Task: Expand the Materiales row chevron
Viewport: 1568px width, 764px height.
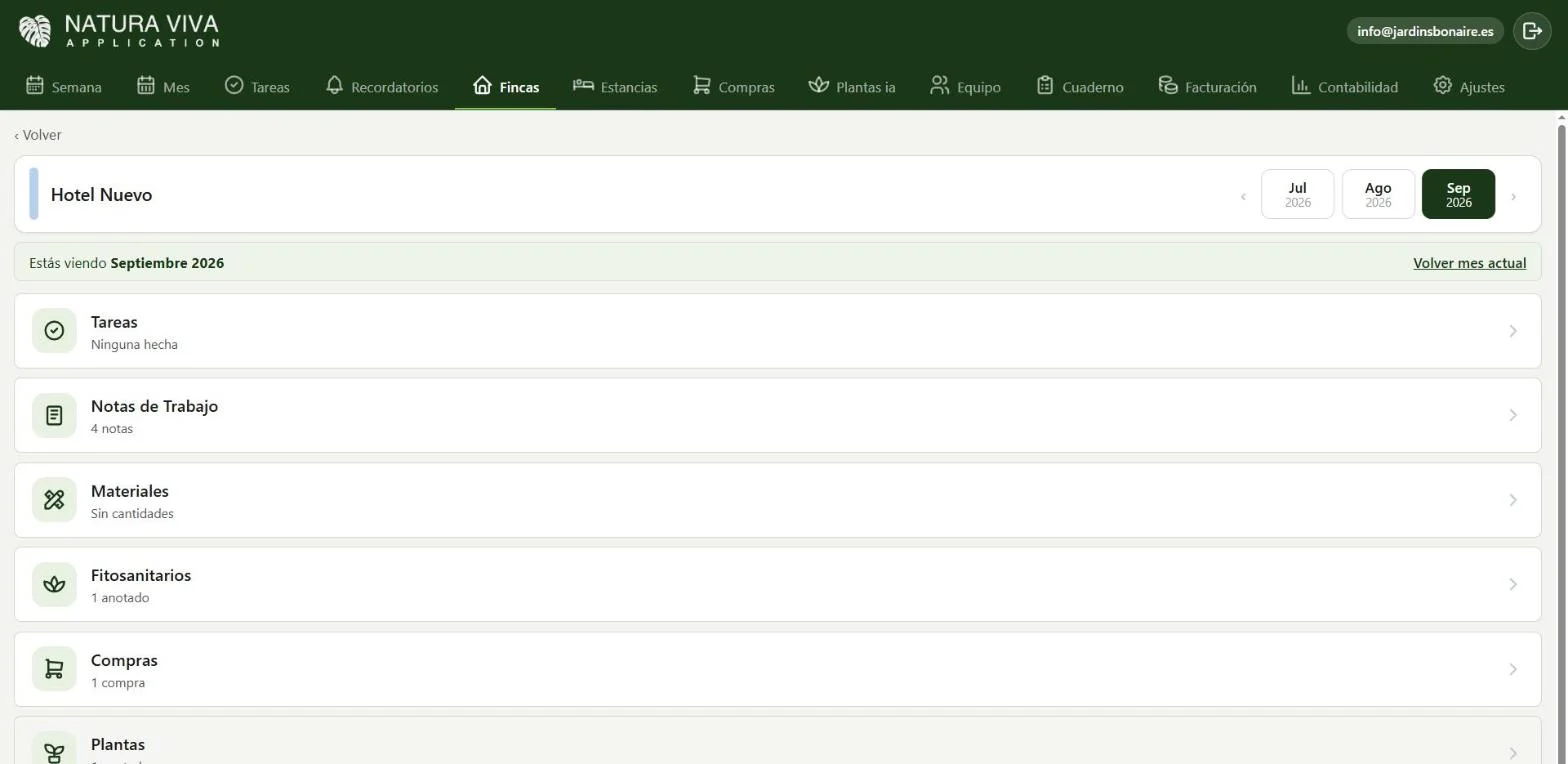Action: (1513, 500)
